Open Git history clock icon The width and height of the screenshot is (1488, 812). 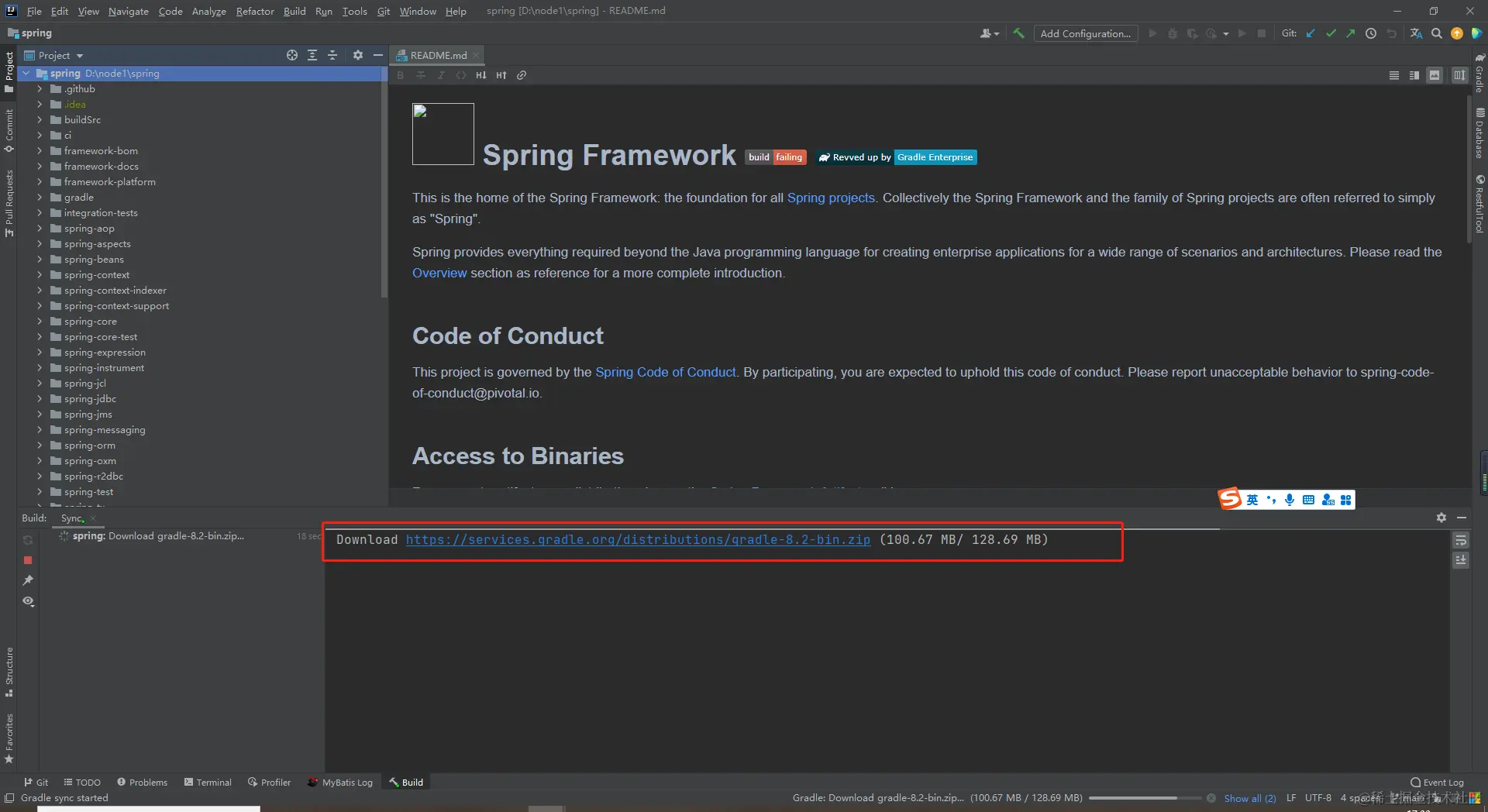[x=1371, y=33]
